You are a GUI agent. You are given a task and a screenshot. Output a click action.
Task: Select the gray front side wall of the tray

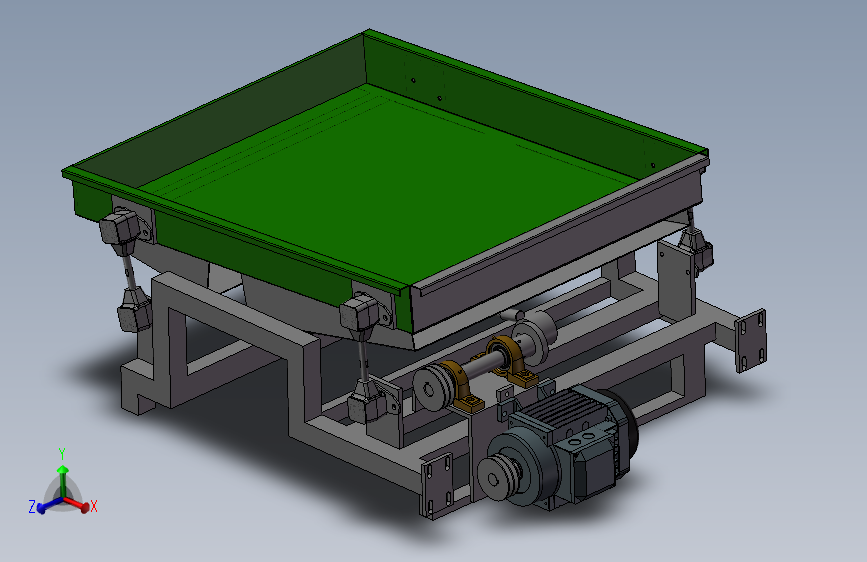tap(558, 246)
